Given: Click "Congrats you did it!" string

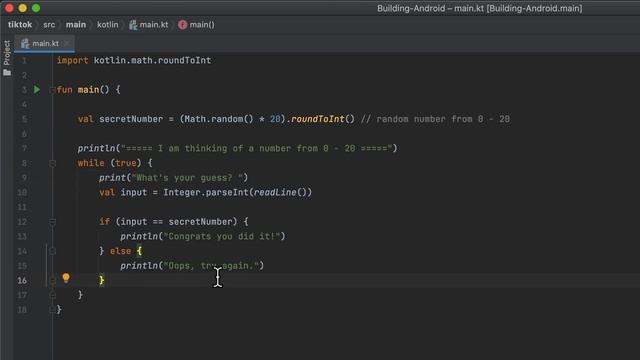Looking at the screenshot, I should coord(222,236).
